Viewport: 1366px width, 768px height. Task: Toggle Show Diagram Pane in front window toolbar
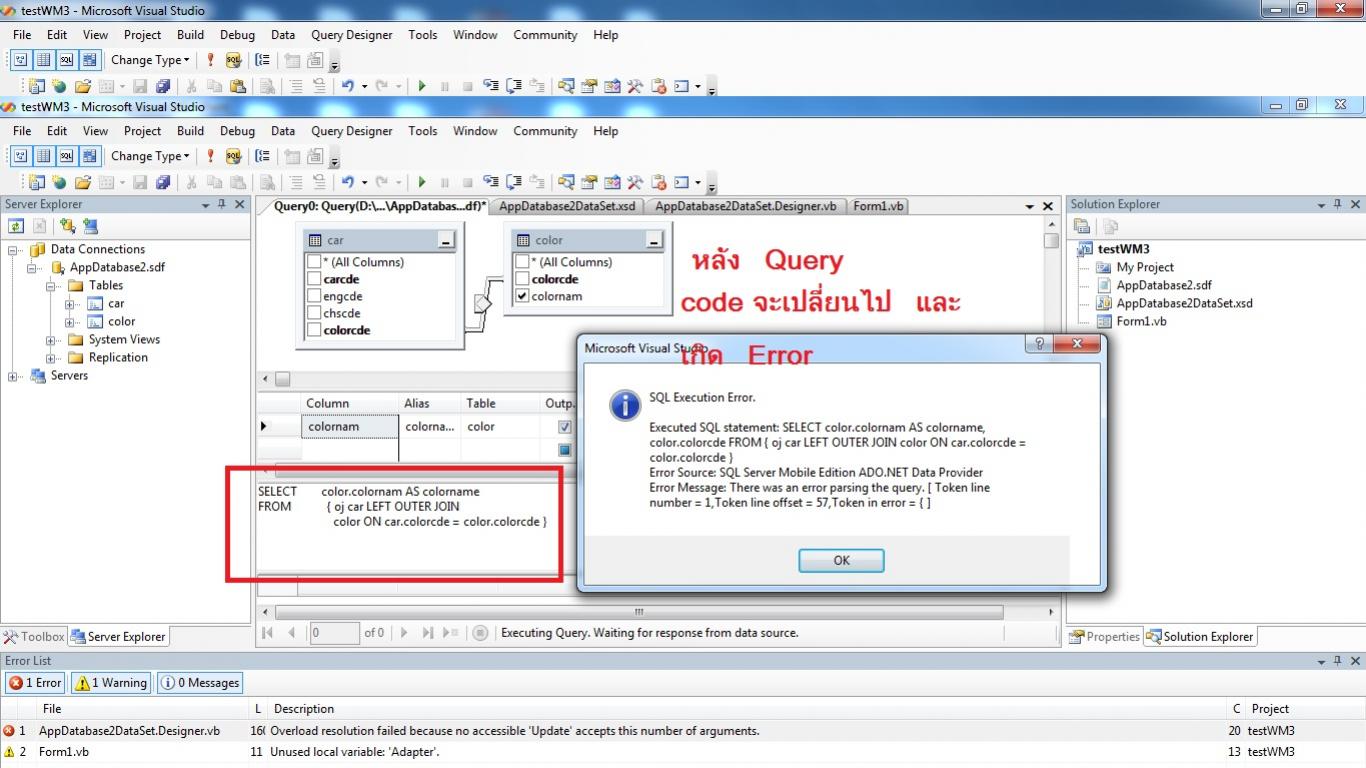(x=20, y=156)
